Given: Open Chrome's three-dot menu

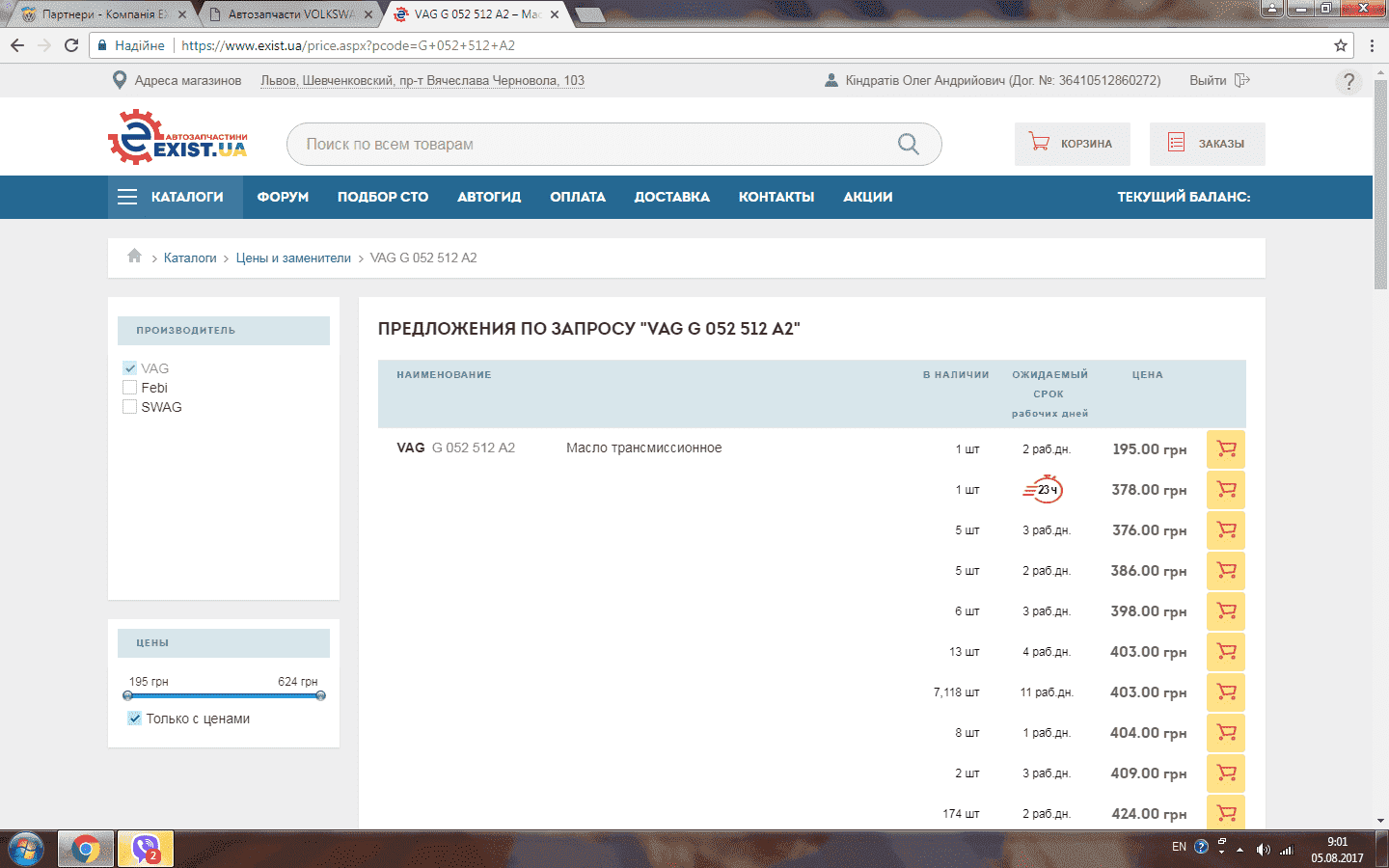Looking at the screenshot, I should [1372, 45].
